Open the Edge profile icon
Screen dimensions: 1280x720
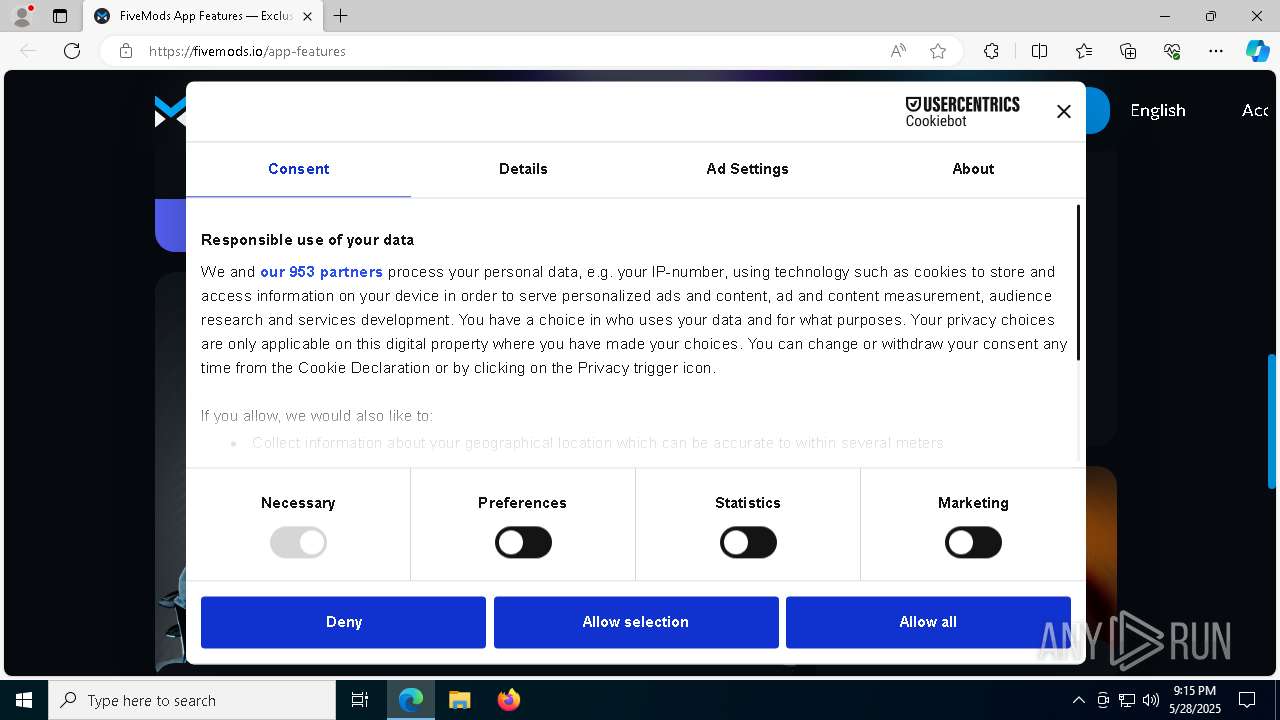pyautogui.click(x=22, y=16)
